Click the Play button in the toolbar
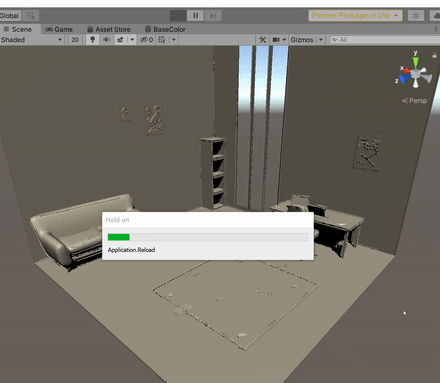The height and width of the screenshot is (383, 440). (178, 16)
